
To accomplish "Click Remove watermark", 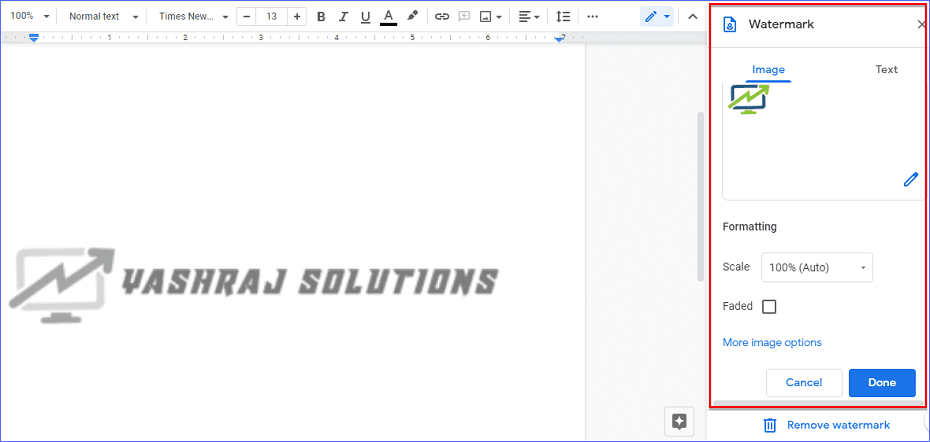I will point(838,425).
